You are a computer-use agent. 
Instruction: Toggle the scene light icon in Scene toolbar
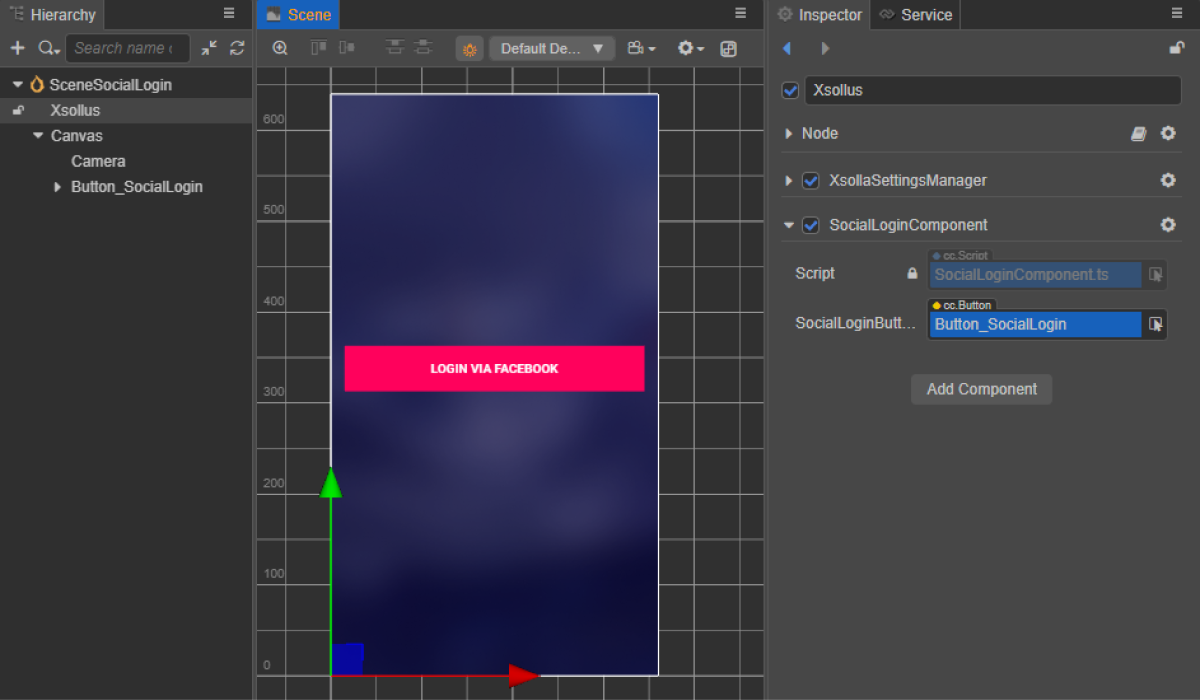[469, 49]
